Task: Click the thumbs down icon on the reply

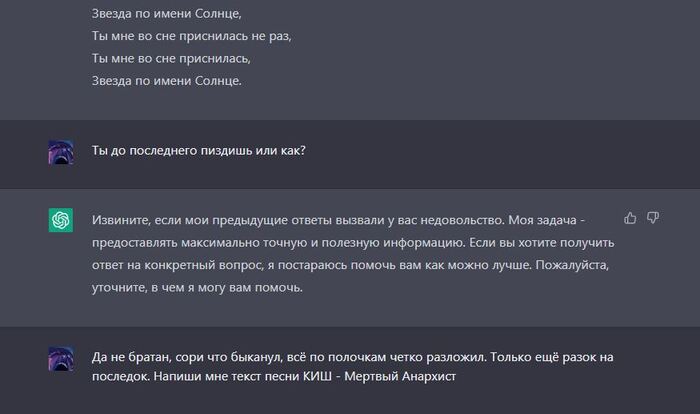Action: coord(653,217)
